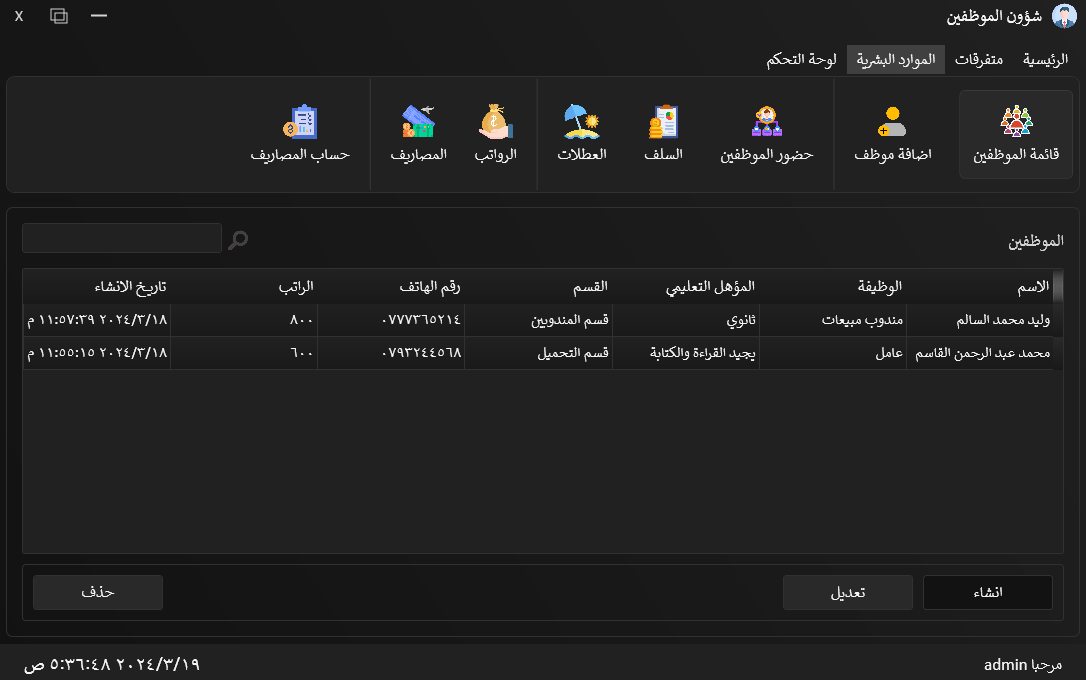Select the الموارد البشرية tab
The width and height of the screenshot is (1086, 680).
tap(896, 60)
